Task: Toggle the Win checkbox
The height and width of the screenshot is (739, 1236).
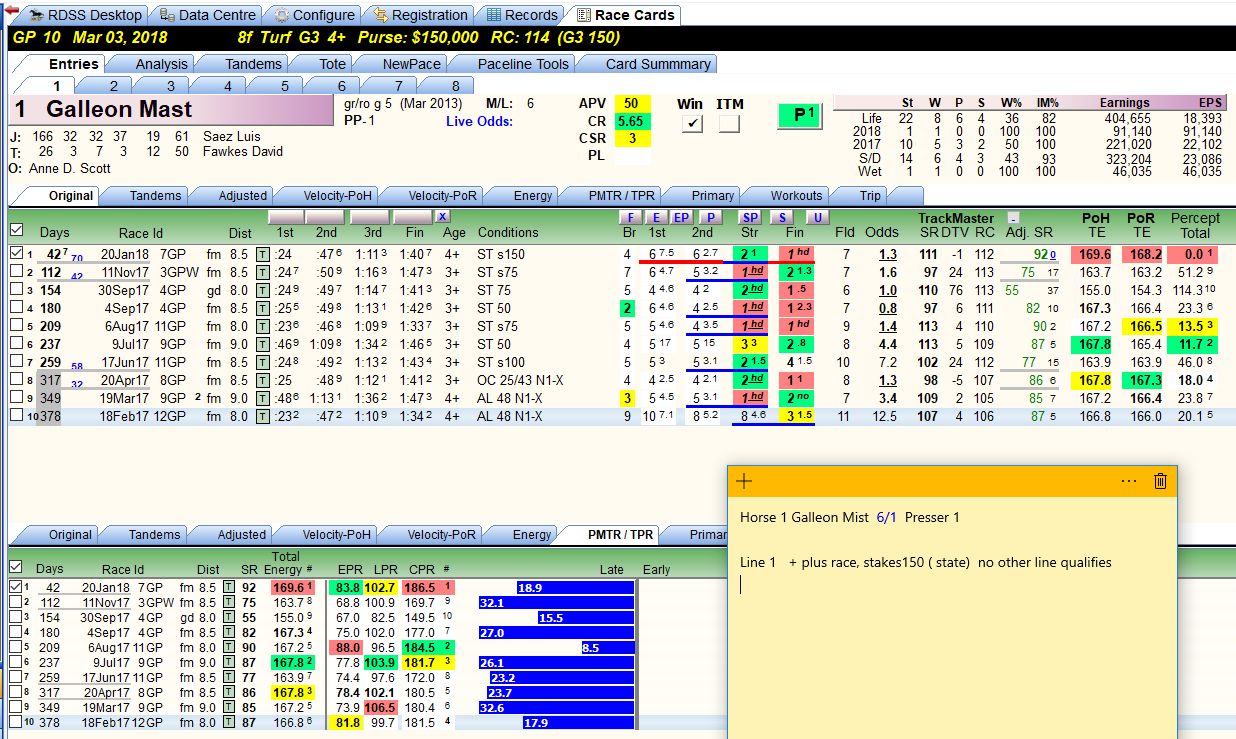Action: click(x=691, y=124)
